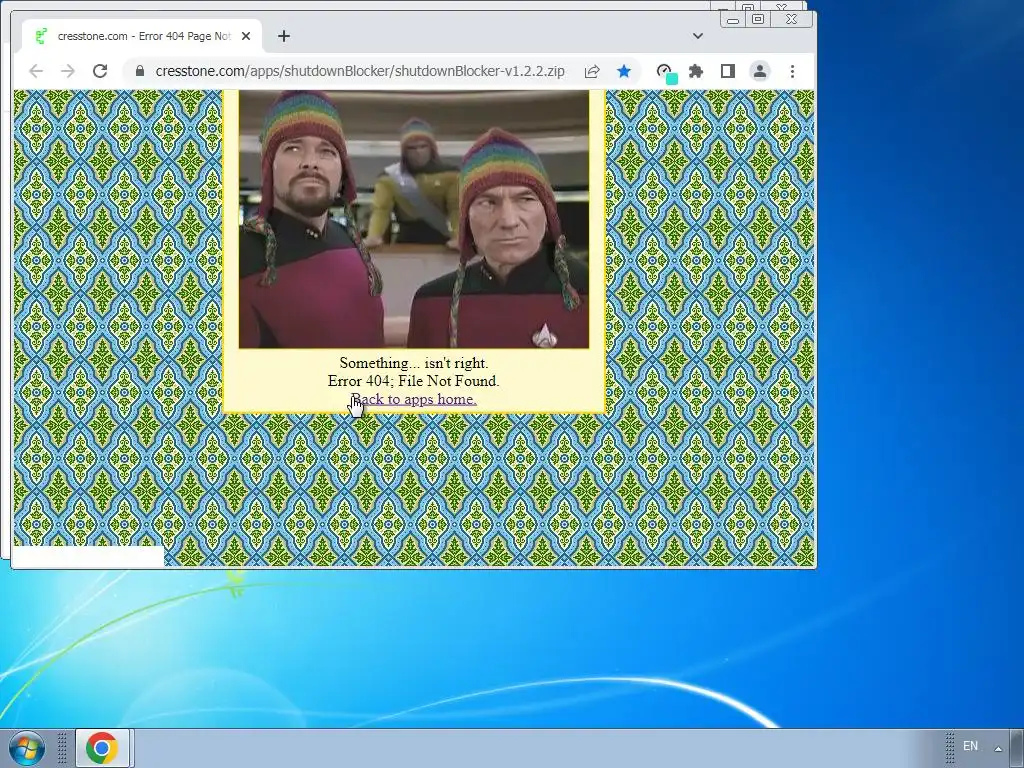
Task: Minimize the Chrome window
Action: (733, 20)
